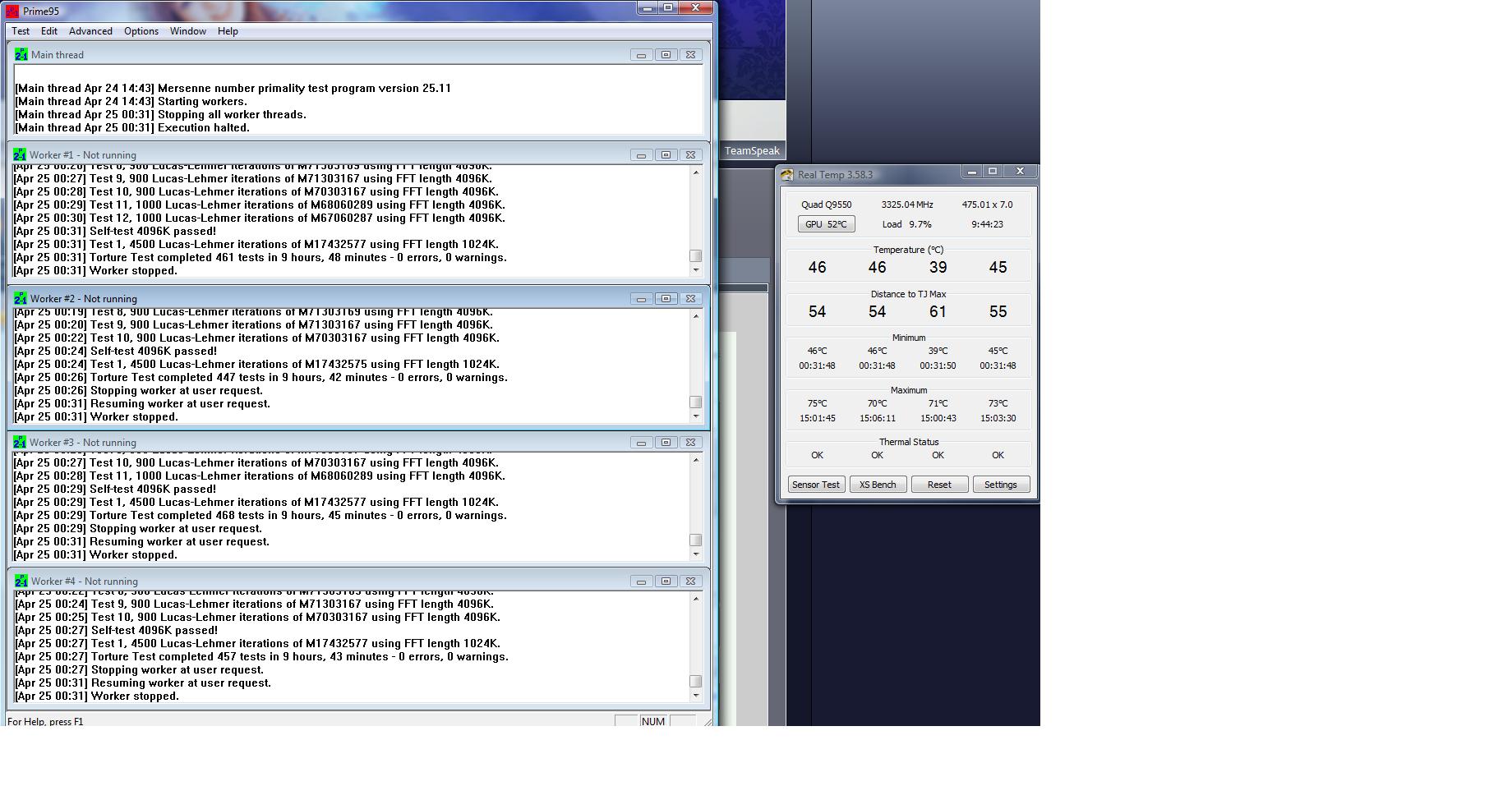Click the Worker #3 scroll down arrow
Viewport: 1512px width, 809px height.
696,554
